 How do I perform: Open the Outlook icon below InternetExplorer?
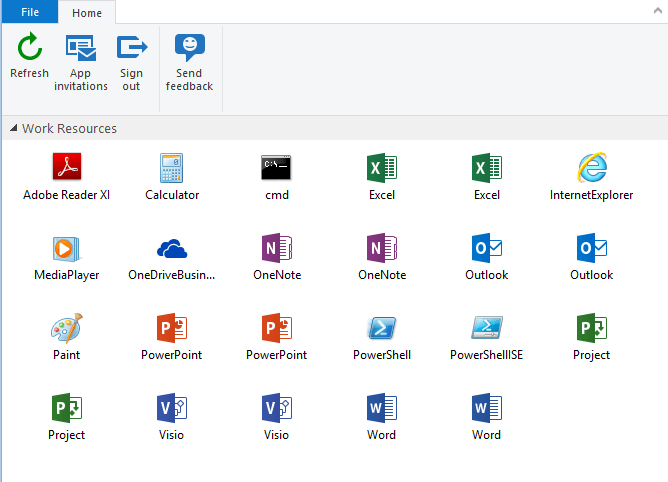click(x=591, y=257)
